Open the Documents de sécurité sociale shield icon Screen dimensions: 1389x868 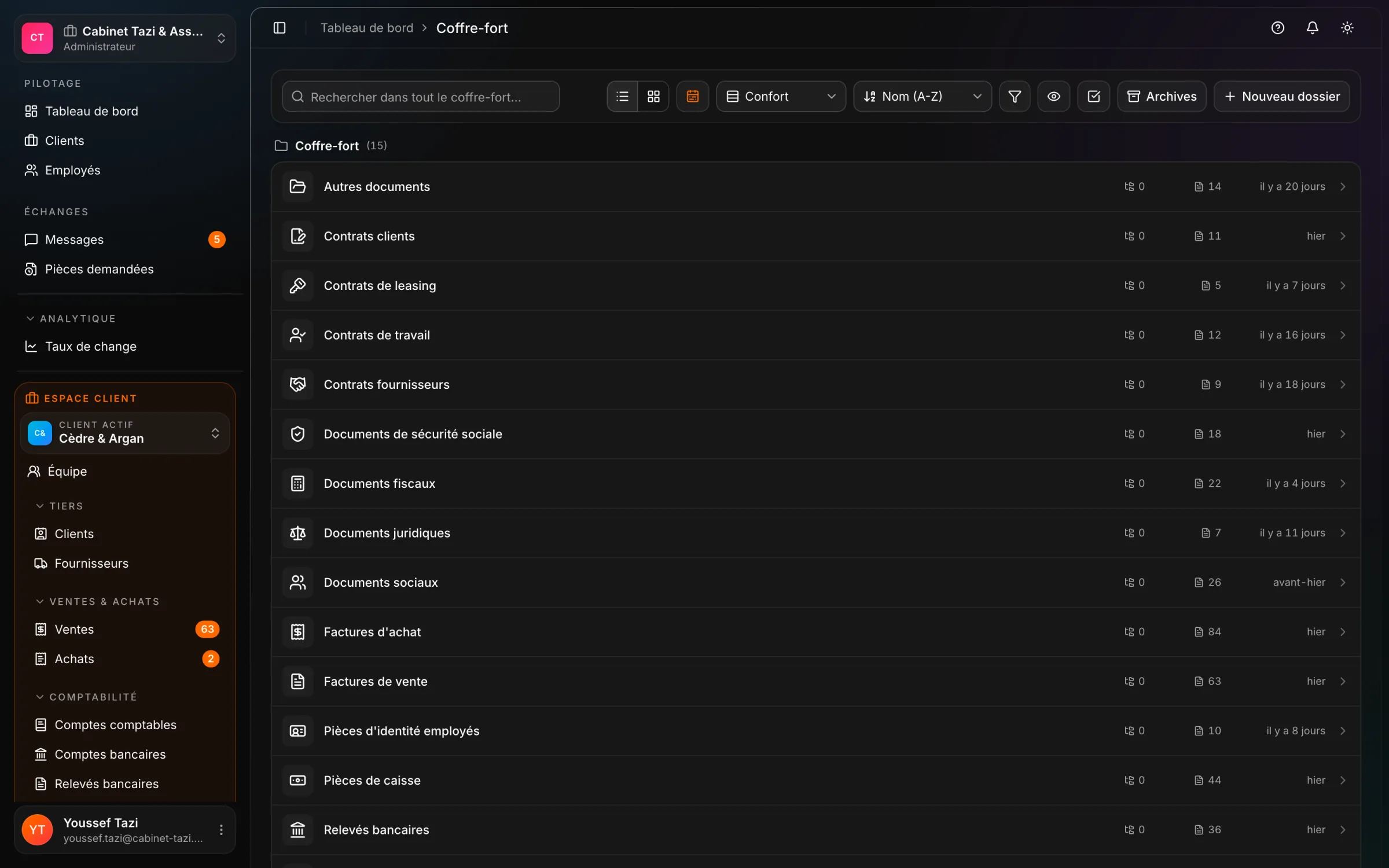coord(297,434)
